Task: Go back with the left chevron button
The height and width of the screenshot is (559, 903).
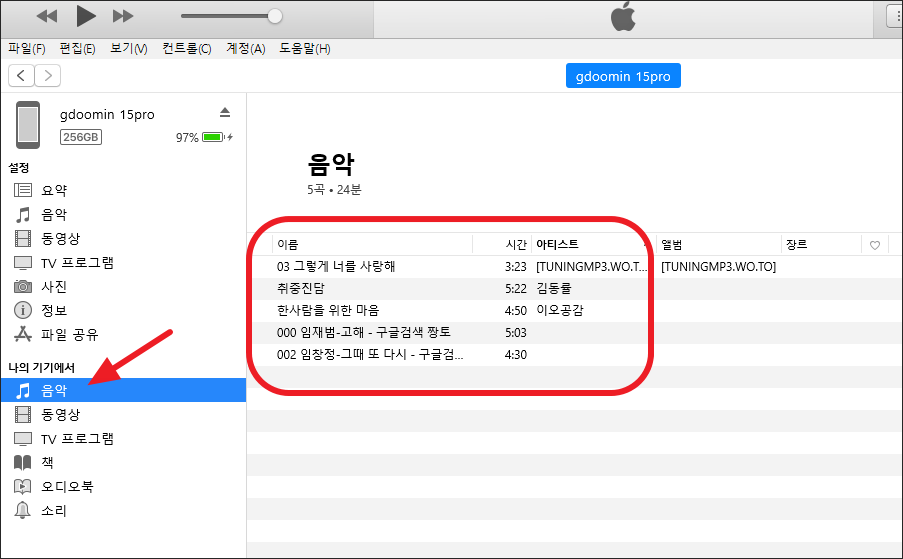Action: pos(21,75)
